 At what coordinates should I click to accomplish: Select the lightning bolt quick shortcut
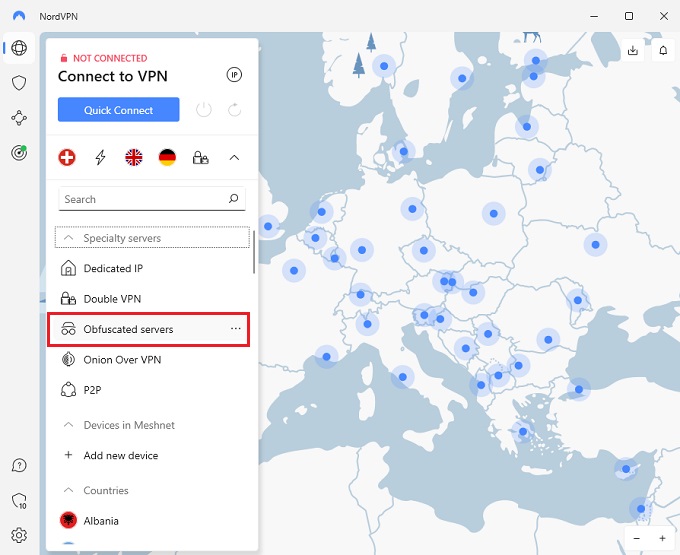[100, 157]
